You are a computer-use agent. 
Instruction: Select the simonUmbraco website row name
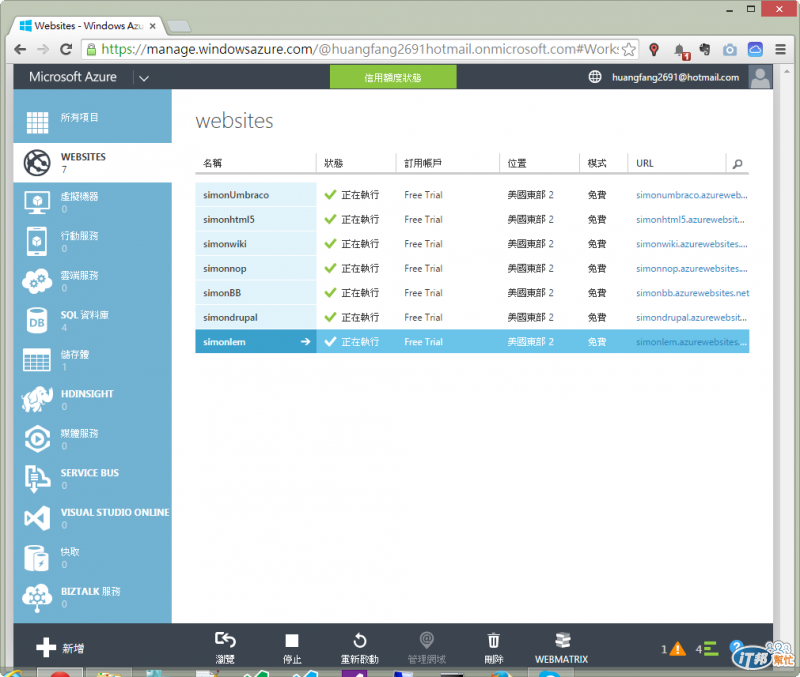(236, 195)
